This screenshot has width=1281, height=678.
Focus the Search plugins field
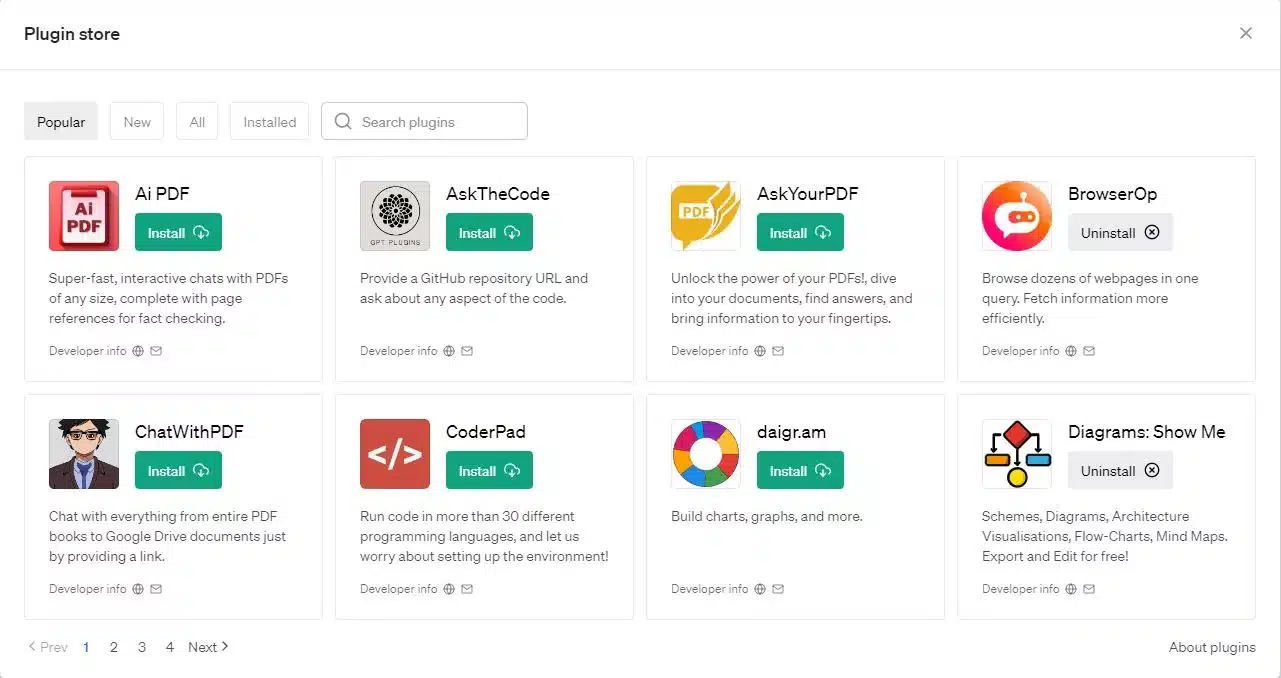tap(424, 121)
